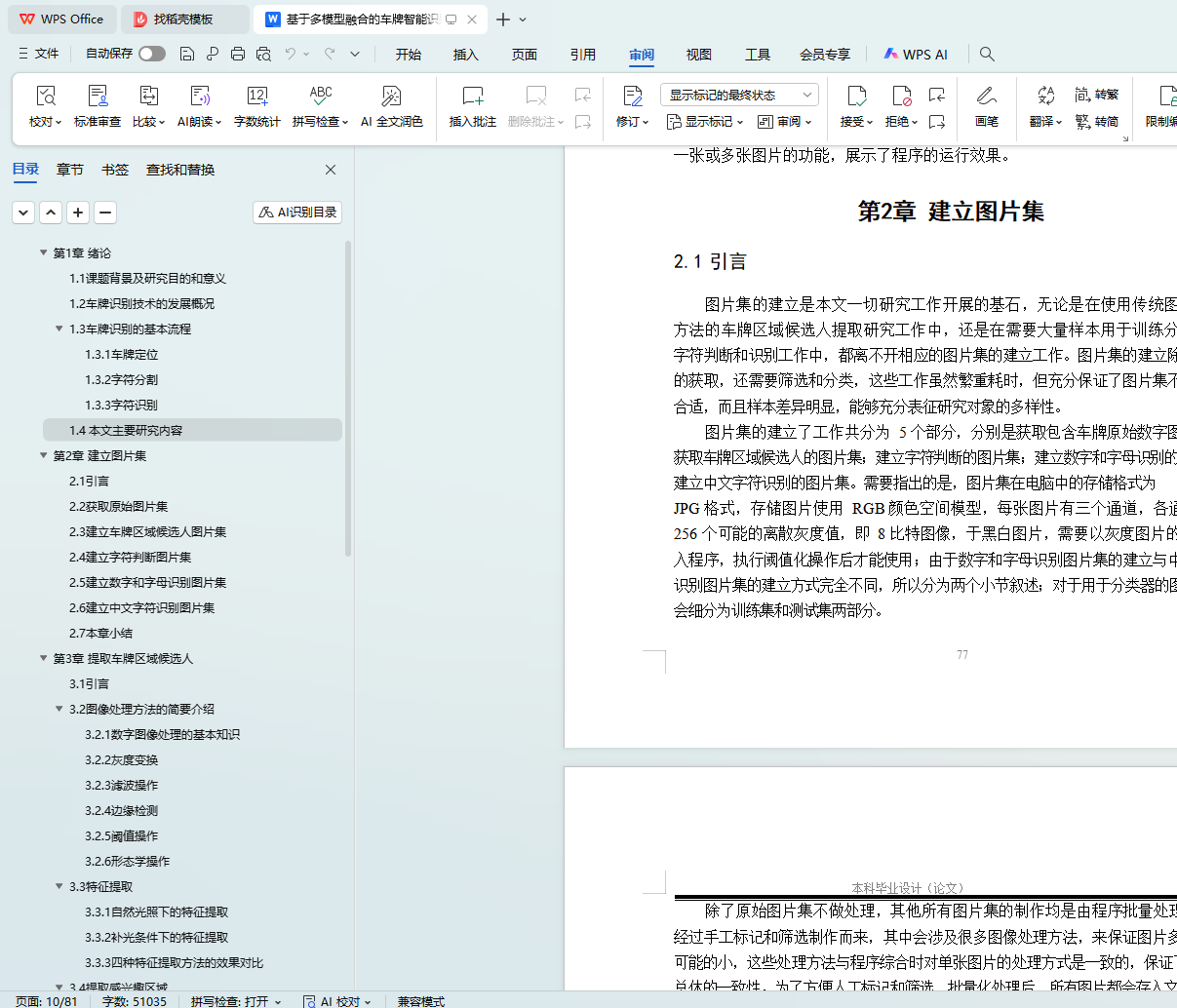Screen dimensions: 1177x1008
Task: Switch to the 插入 ribbon tab
Action: pyautogui.click(x=465, y=55)
